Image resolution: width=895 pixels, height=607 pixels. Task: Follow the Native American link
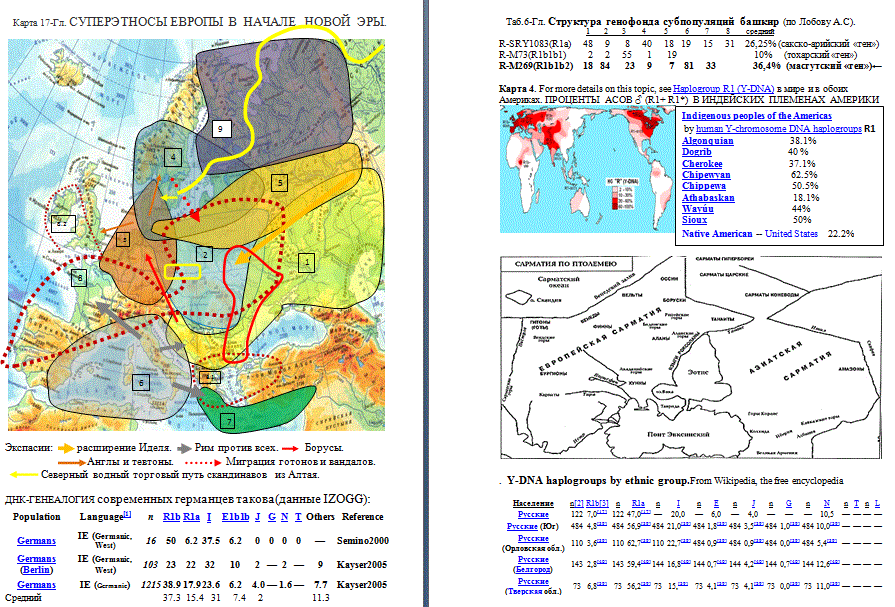[717, 234]
